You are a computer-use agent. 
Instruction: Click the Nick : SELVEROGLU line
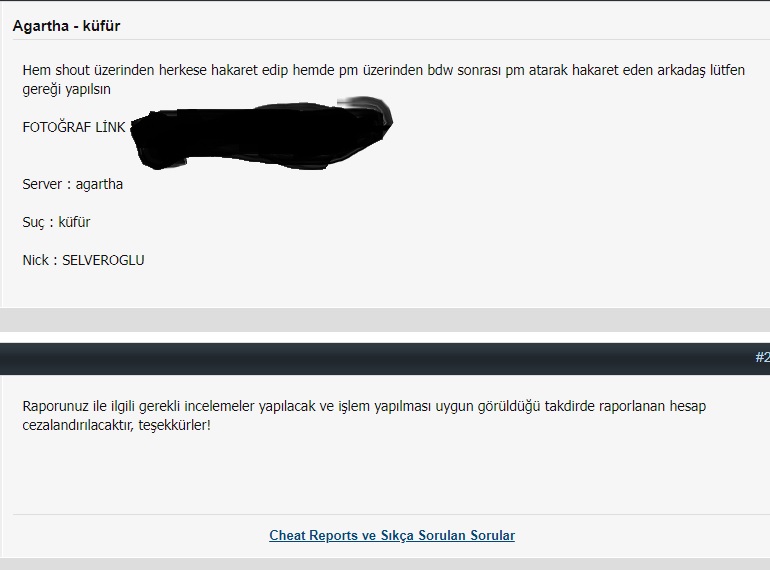pyautogui.click(x=83, y=260)
